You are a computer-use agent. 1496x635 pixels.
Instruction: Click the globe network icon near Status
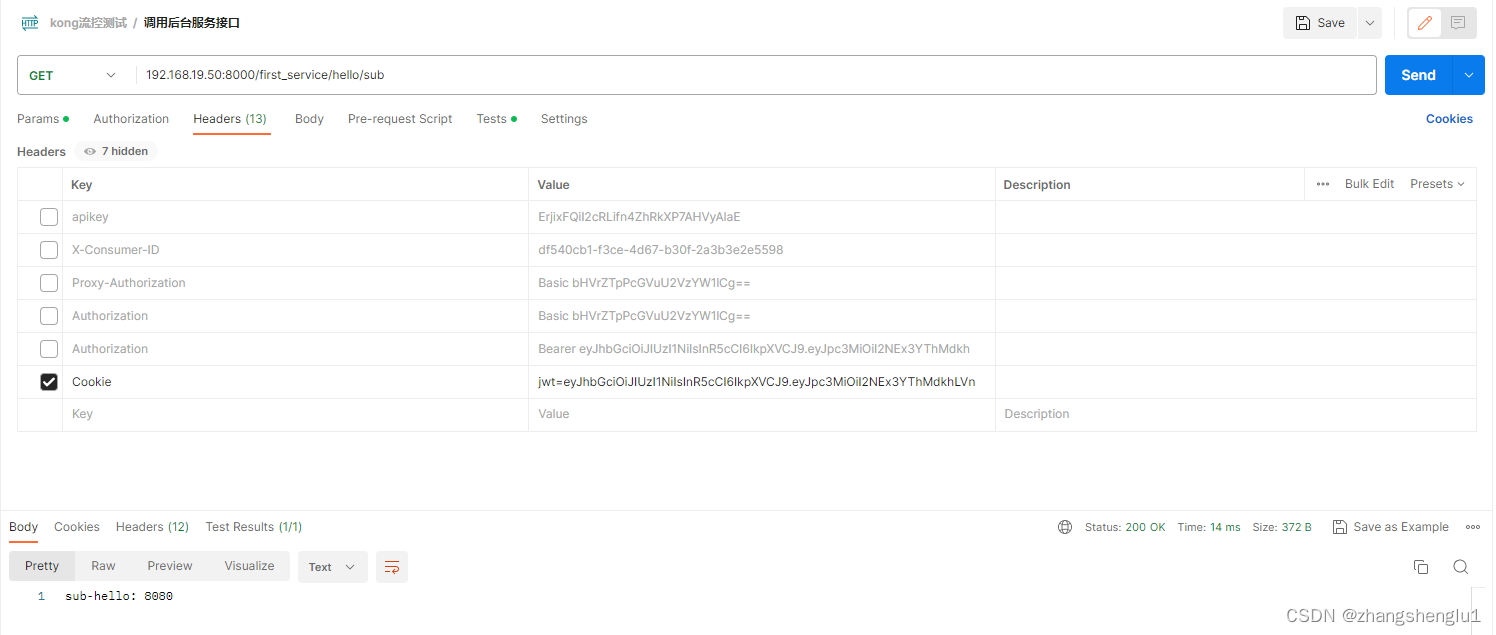click(1065, 527)
